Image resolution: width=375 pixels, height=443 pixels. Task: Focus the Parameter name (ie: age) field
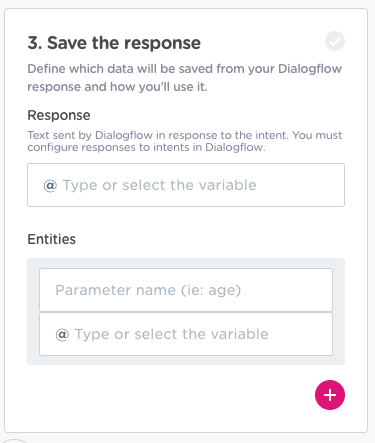click(x=186, y=290)
